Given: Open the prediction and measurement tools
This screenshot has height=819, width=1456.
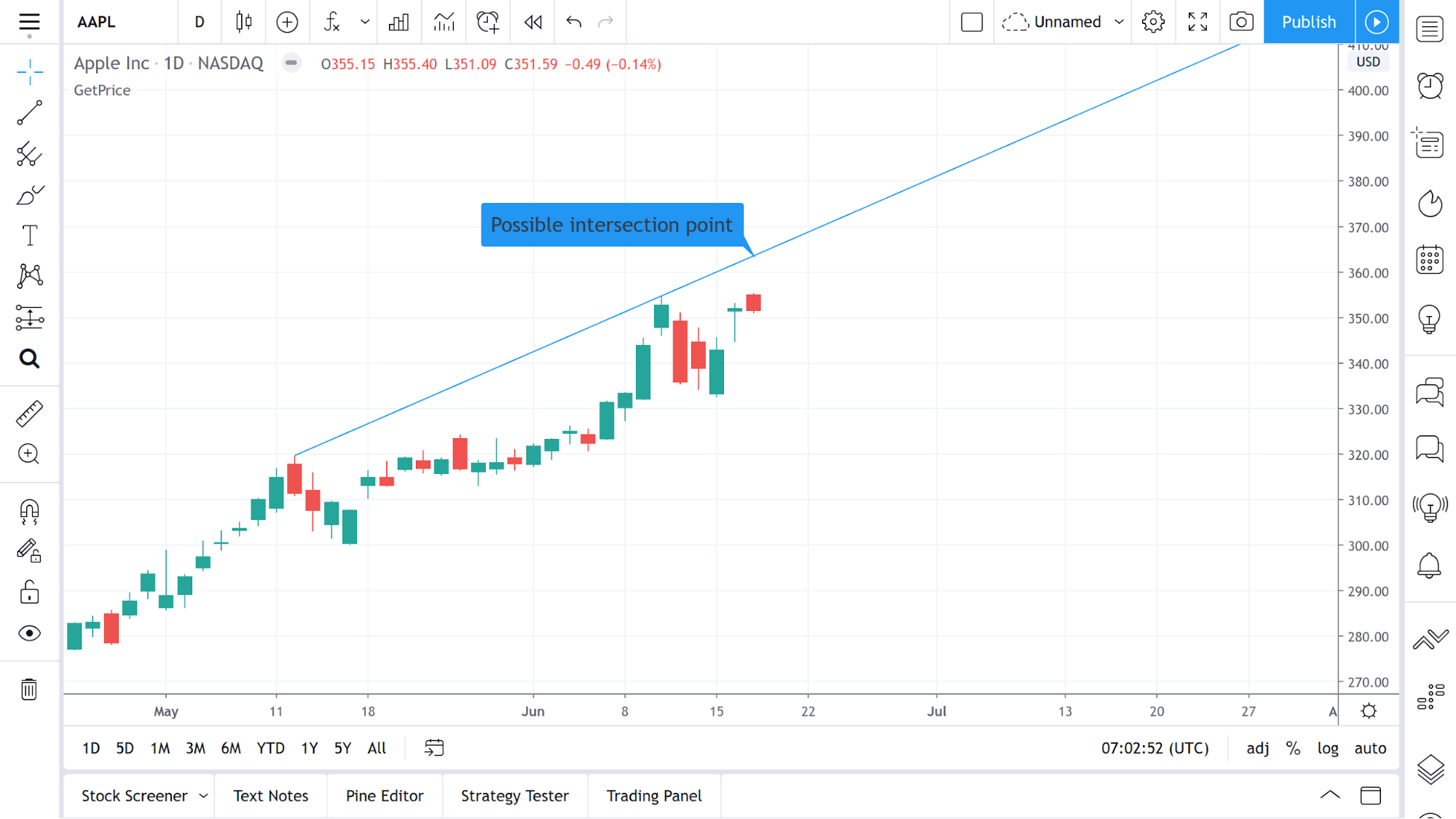Looking at the screenshot, I should [29, 317].
